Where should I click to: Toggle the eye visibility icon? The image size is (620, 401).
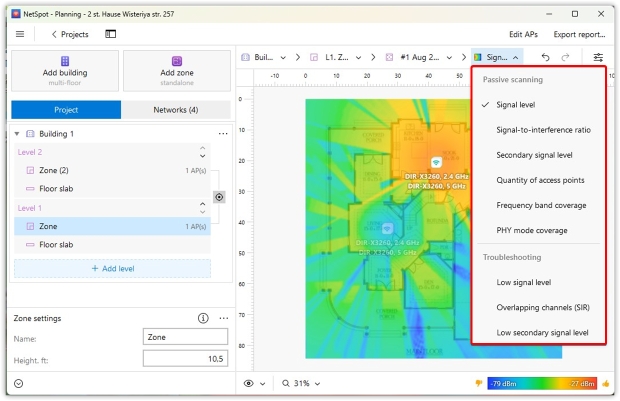248,384
